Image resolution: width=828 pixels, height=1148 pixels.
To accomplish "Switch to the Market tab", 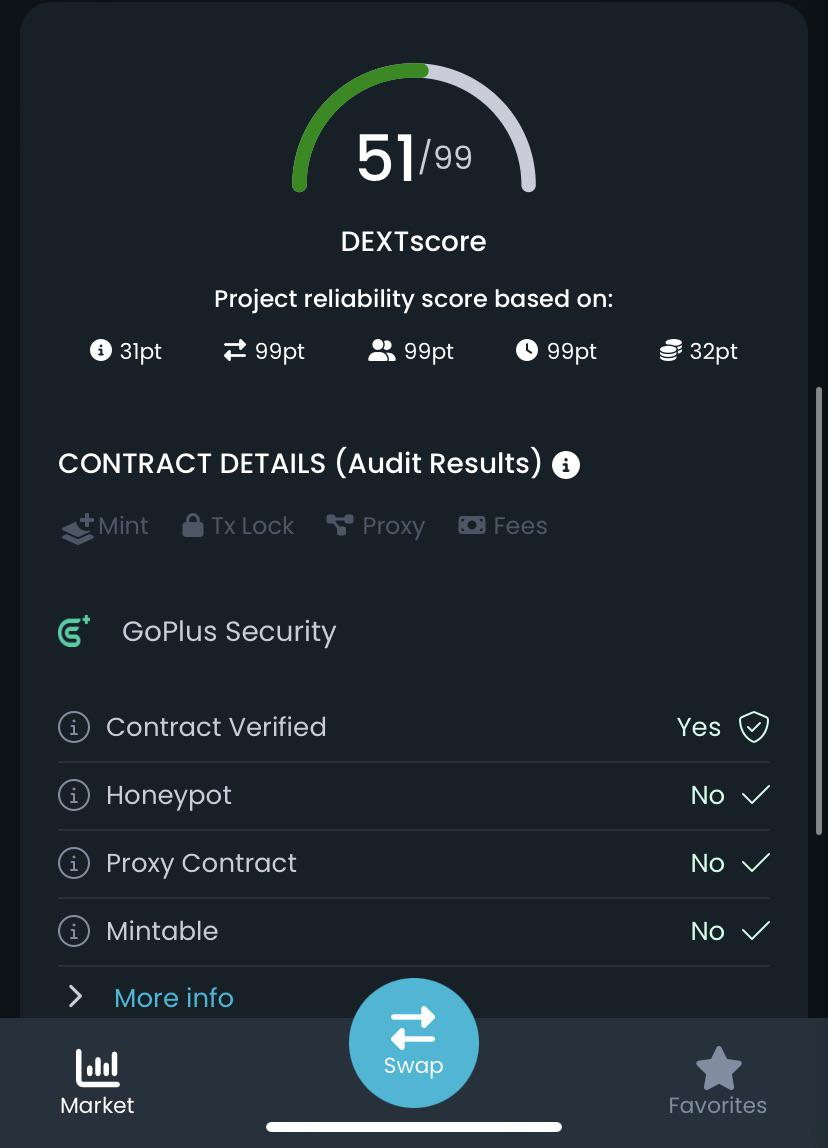I will 97,1082.
